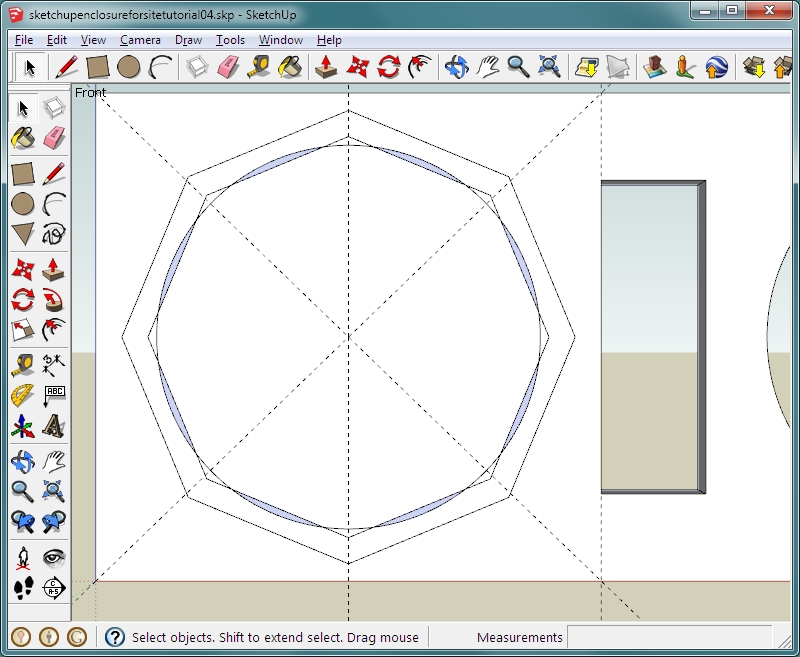
Task: Open the Draw menu
Action: coord(188,40)
